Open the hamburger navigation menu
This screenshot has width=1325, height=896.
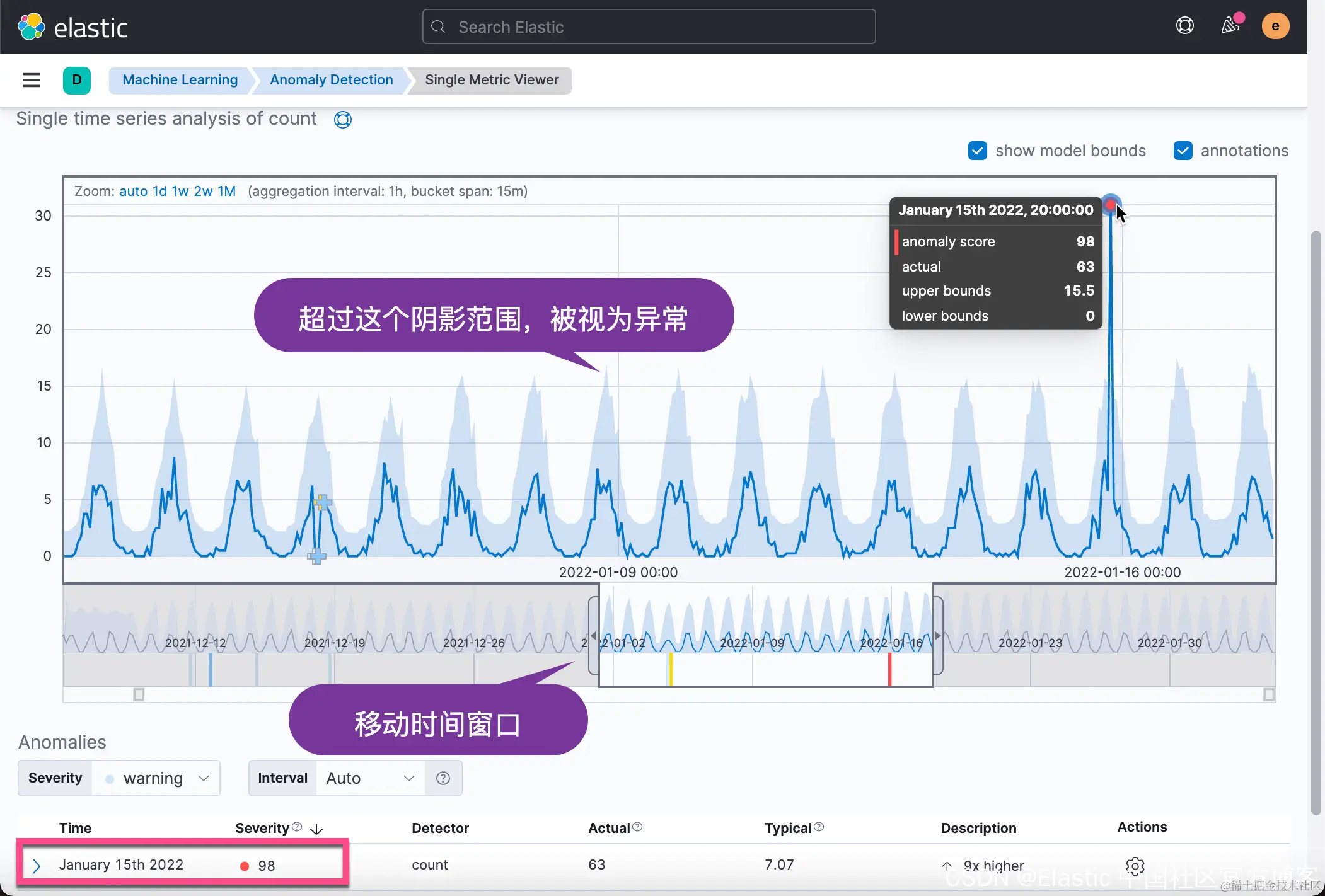31,80
